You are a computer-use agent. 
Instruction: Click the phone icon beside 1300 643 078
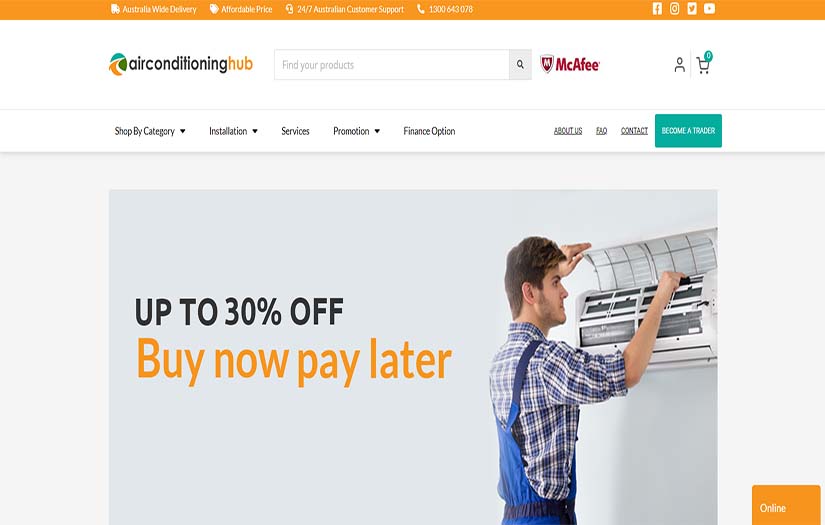click(x=421, y=9)
